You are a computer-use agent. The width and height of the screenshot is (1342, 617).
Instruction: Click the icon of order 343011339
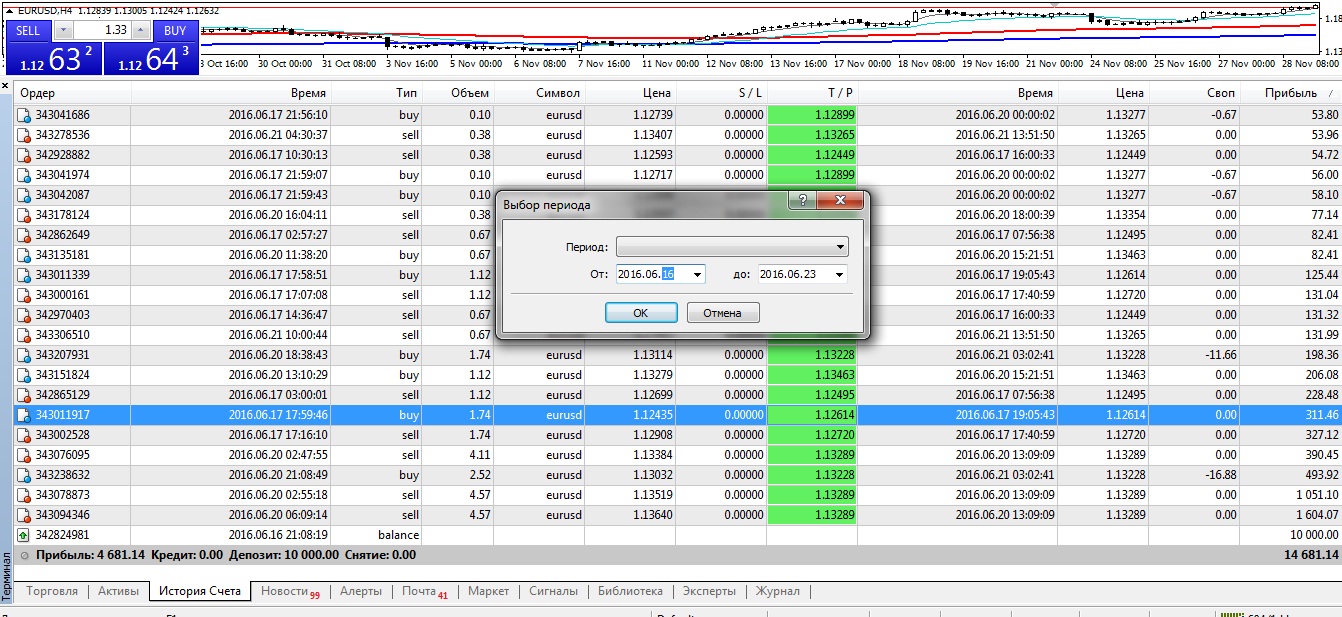click(24, 275)
